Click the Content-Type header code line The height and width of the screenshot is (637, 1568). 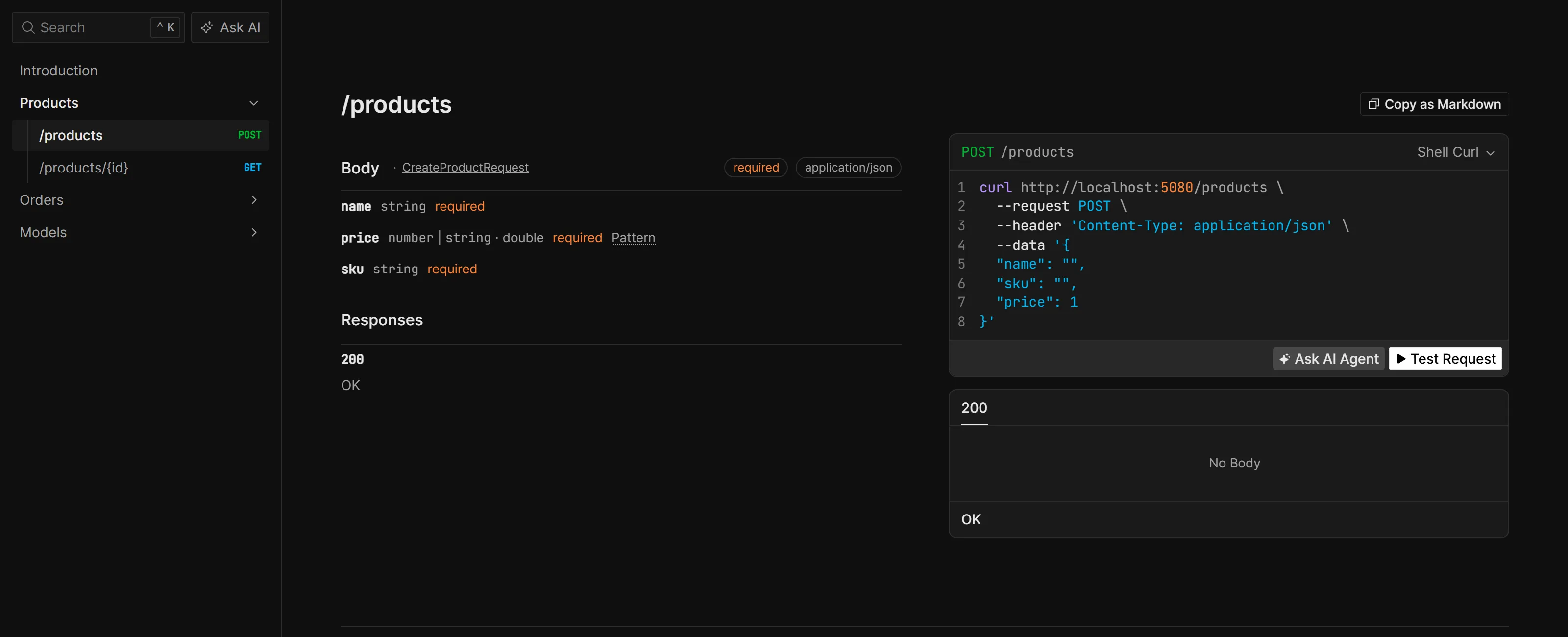pos(1173,226)
